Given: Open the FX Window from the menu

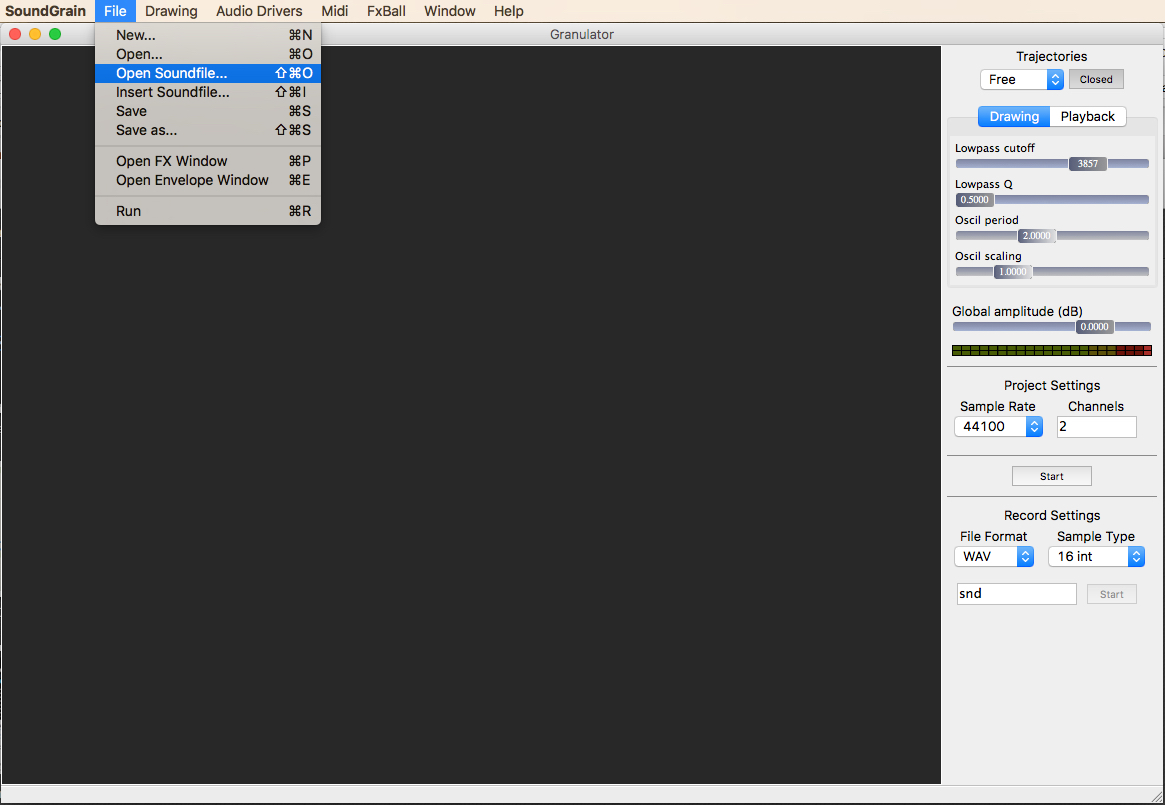Looking at the screenshot, I should (x=172, y=161).
